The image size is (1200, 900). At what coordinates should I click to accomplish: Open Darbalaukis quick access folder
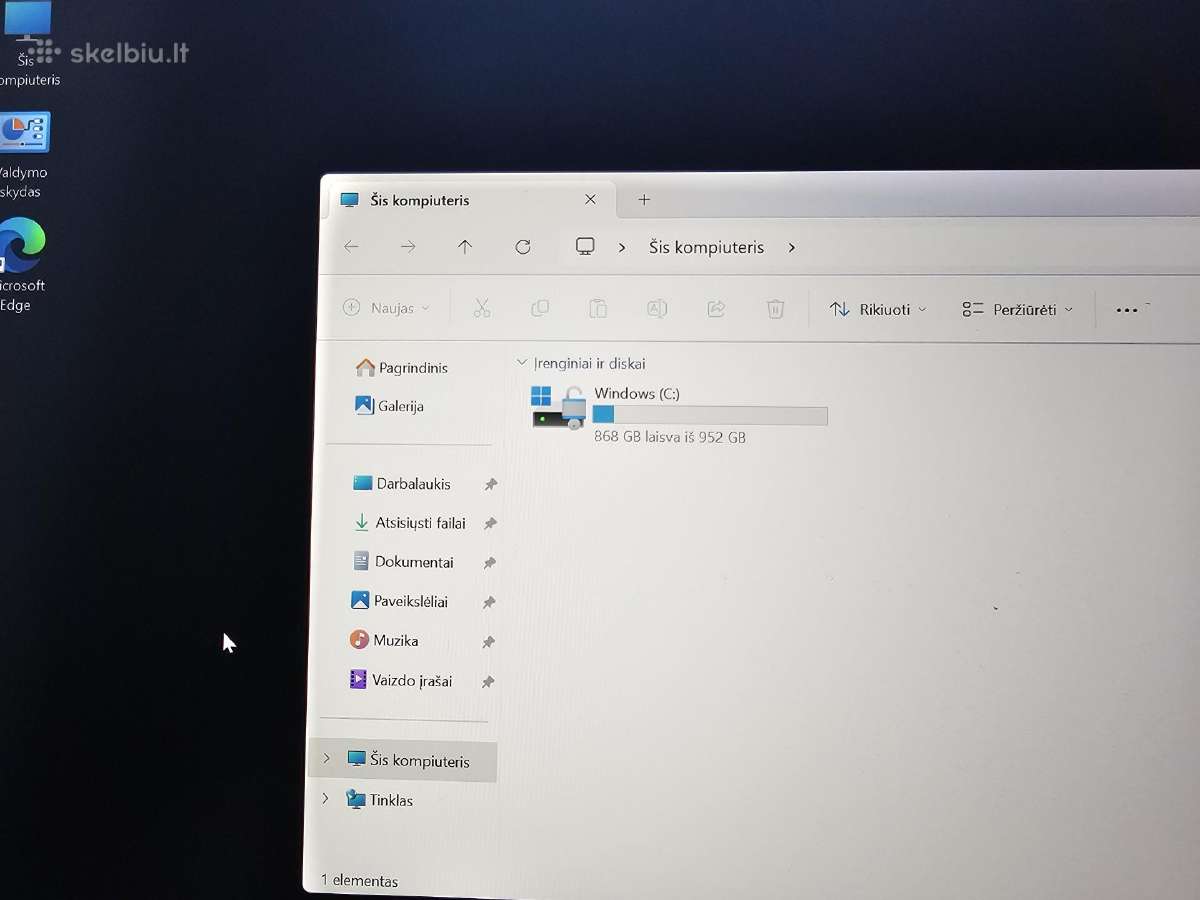point(402,483)
